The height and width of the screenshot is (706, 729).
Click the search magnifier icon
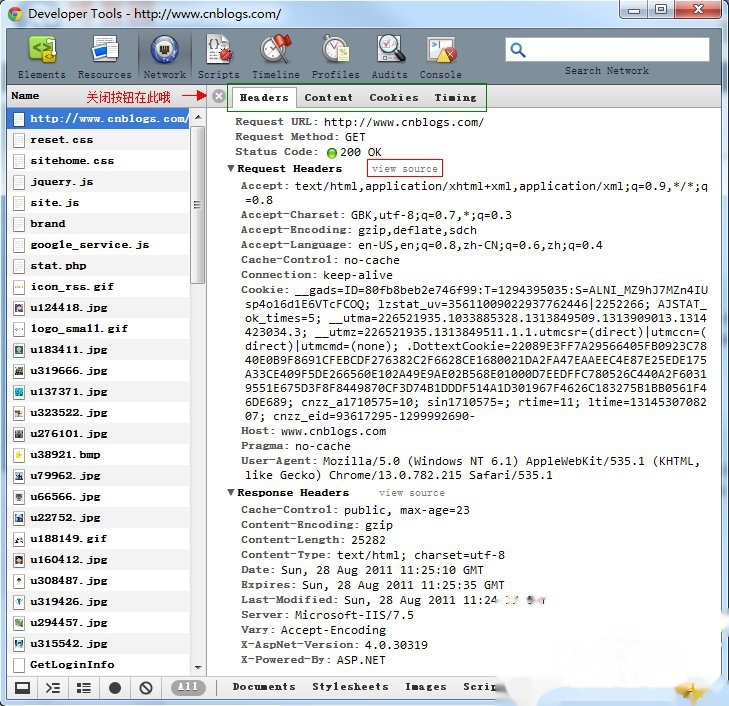(517, 50)
